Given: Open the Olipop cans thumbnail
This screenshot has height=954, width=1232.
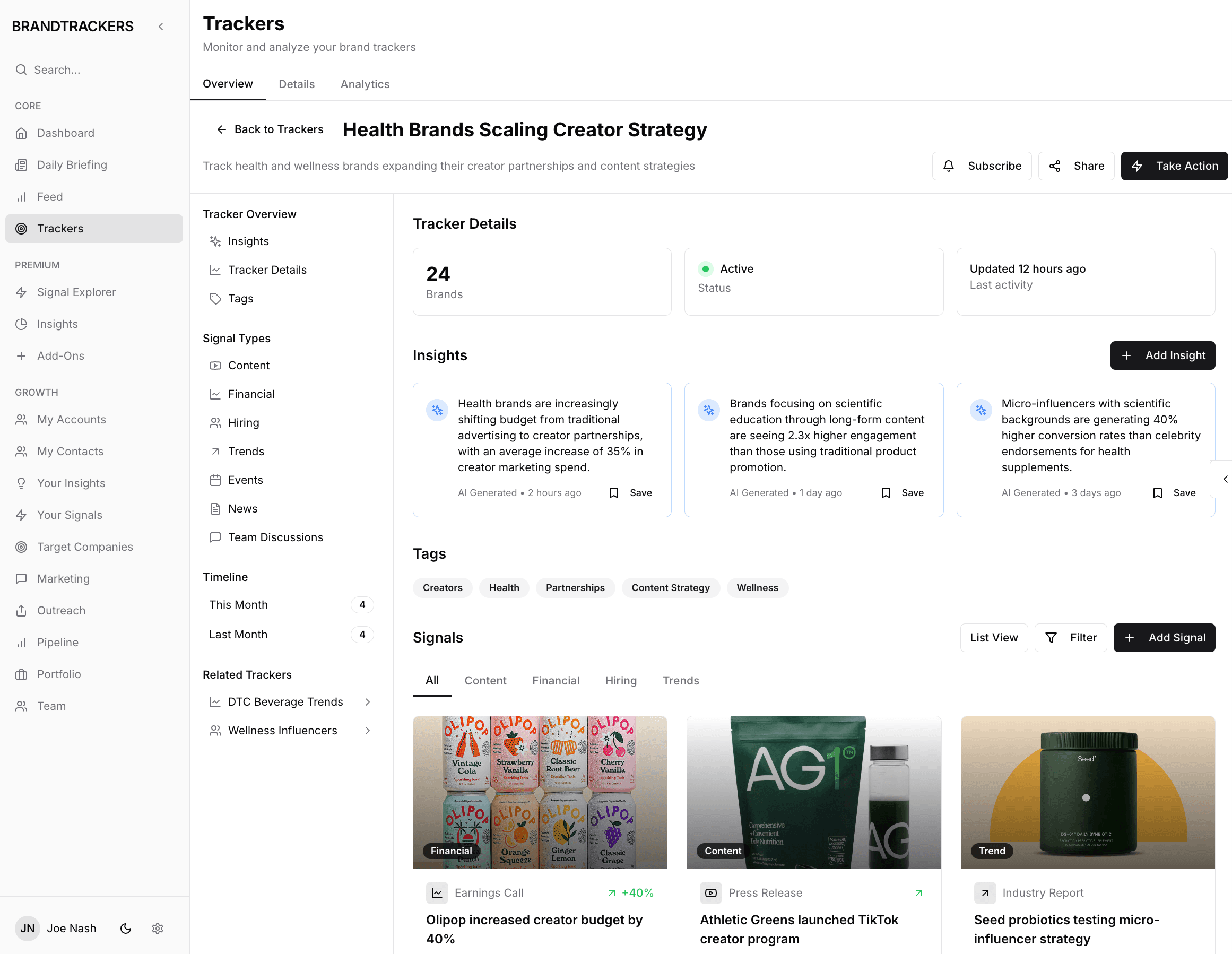Looking at the screenshot, I should (x=540, y=793).
